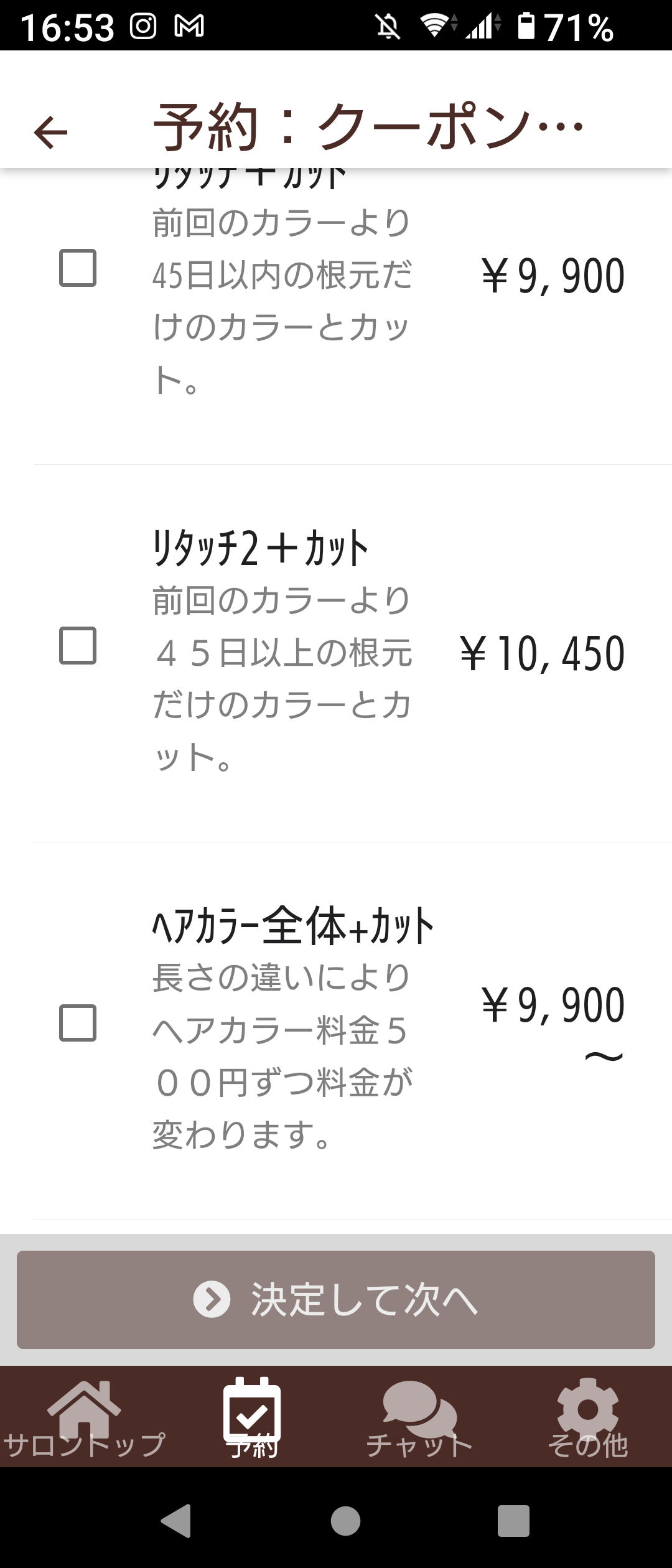
Task: Tap the 決定して次へ button
Action: click(x=336, y=1300)
